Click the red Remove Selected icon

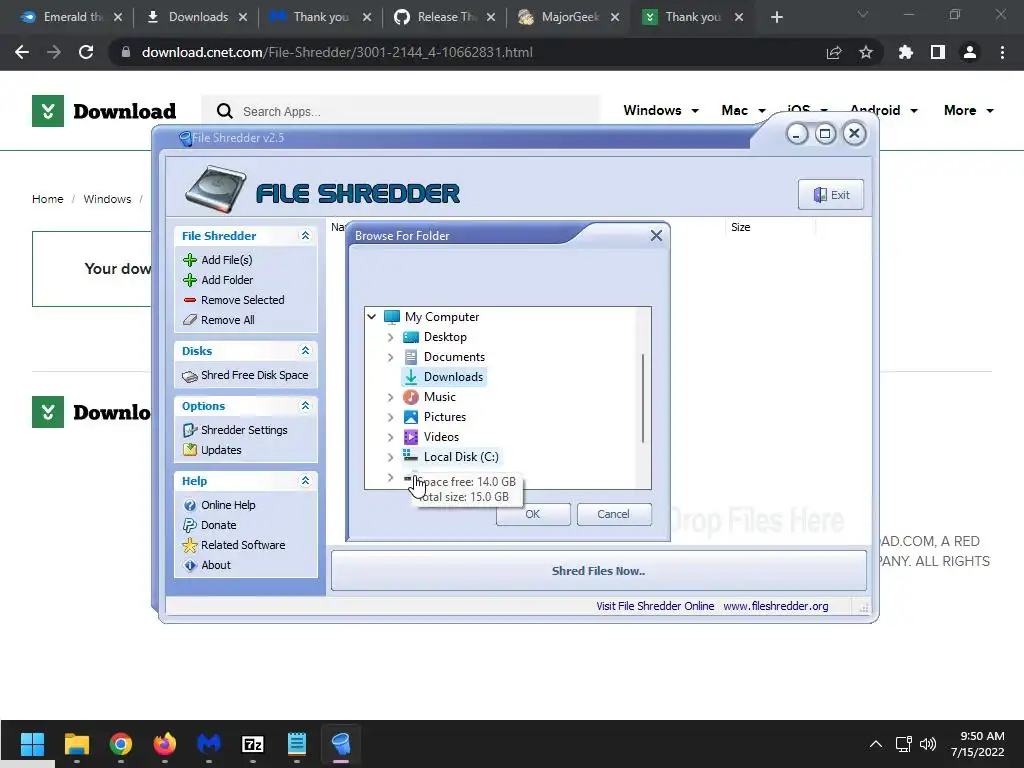pos(190,300)
